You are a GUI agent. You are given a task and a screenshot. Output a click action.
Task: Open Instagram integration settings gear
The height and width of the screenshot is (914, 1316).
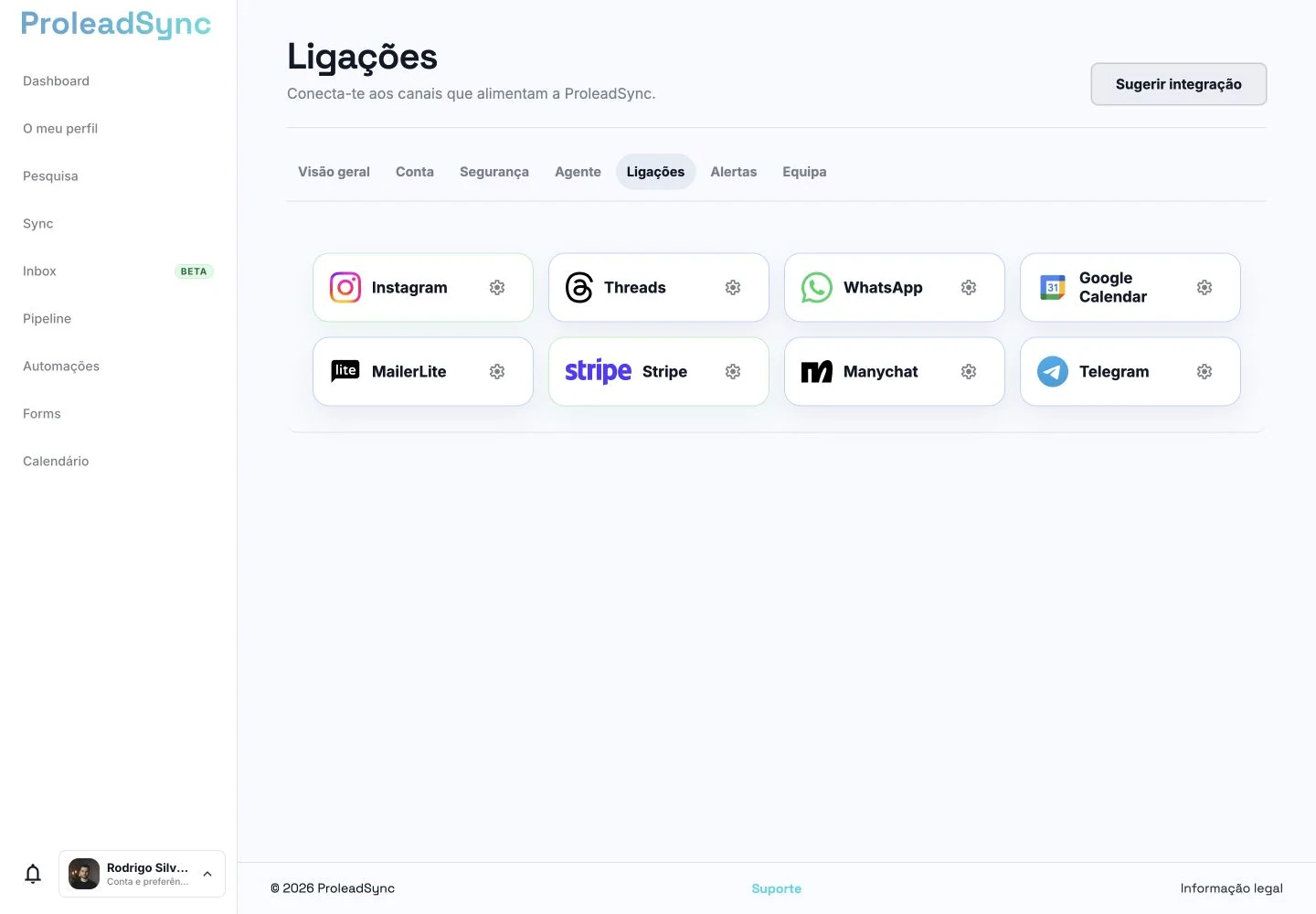pyautogui.click(x=497, y=288)
